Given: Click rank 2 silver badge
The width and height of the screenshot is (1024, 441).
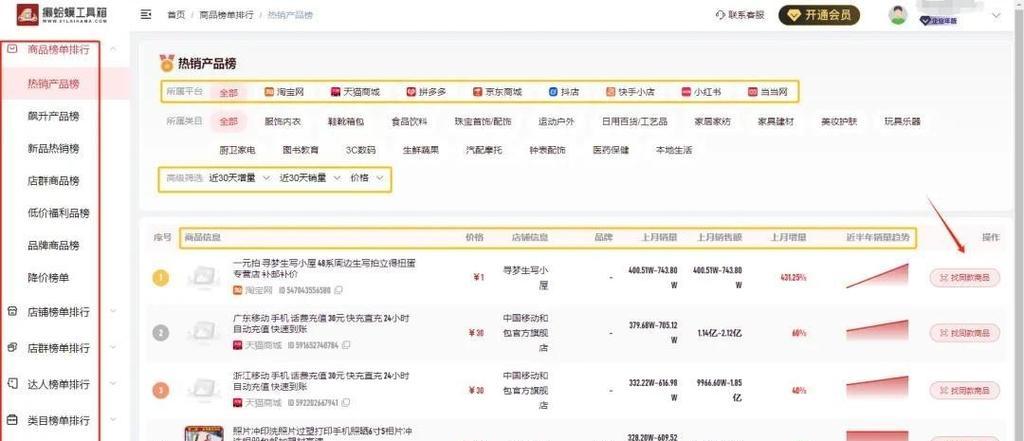Looking at the screenshot, I should [161, 333].
